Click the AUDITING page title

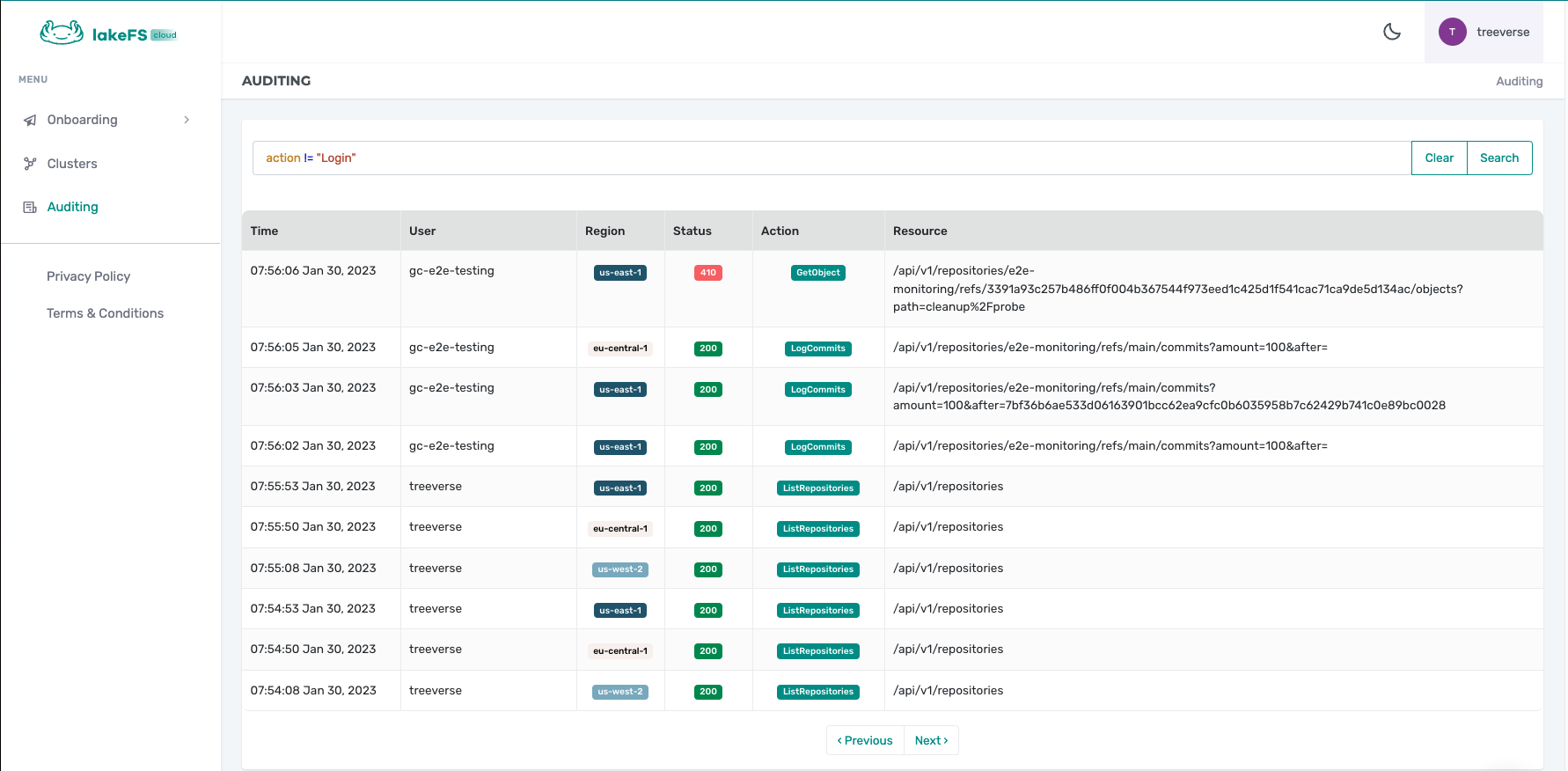(x=276, y=80)
